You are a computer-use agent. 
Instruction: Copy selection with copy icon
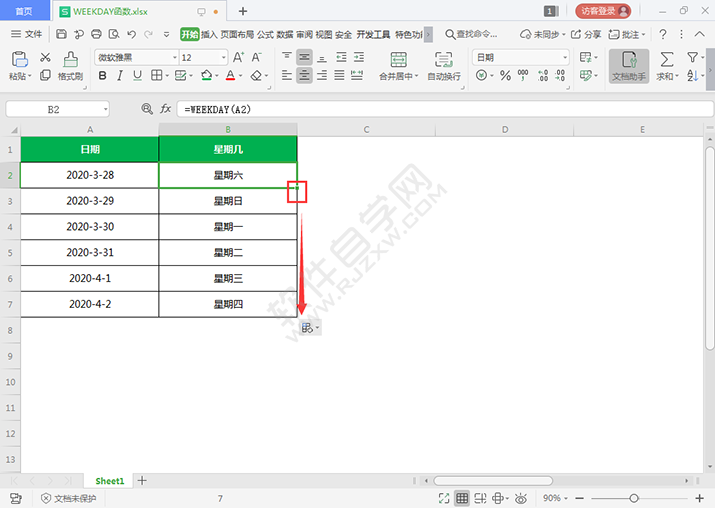tap(45, 75)
